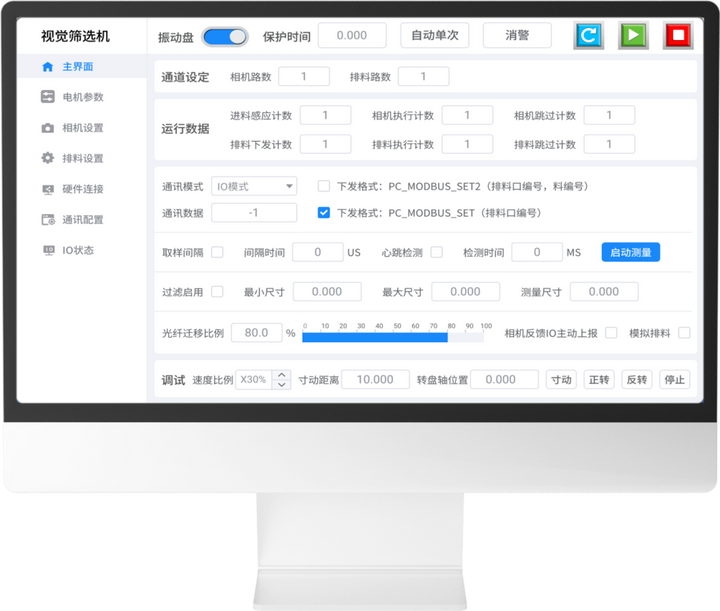
Task: Click the 最小尺寸 input field
Action: pyautogui.click(x=327, y=291)
